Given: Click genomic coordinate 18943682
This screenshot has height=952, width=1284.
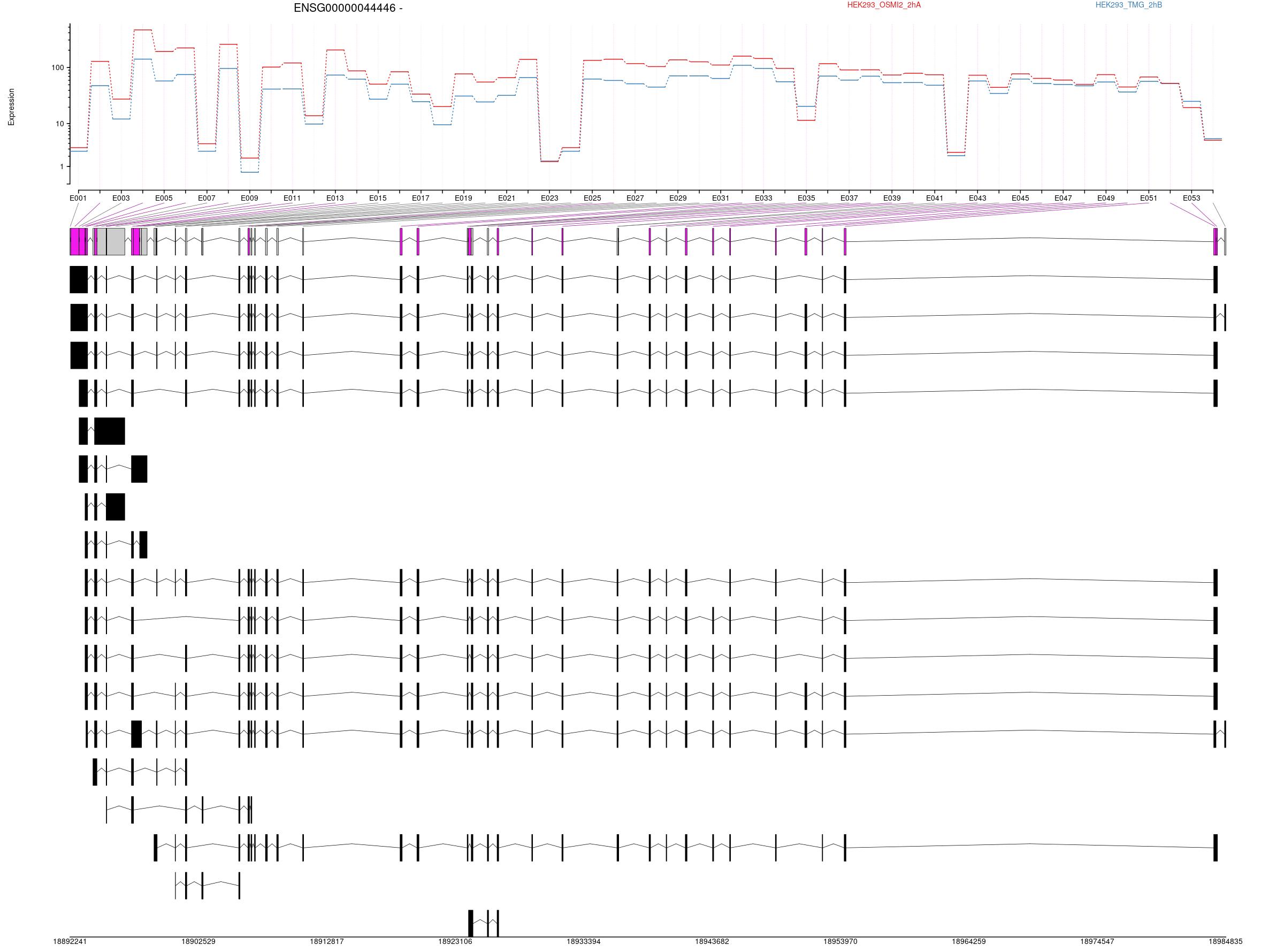Looking at the screenshot, I should (x=712, y=942).
